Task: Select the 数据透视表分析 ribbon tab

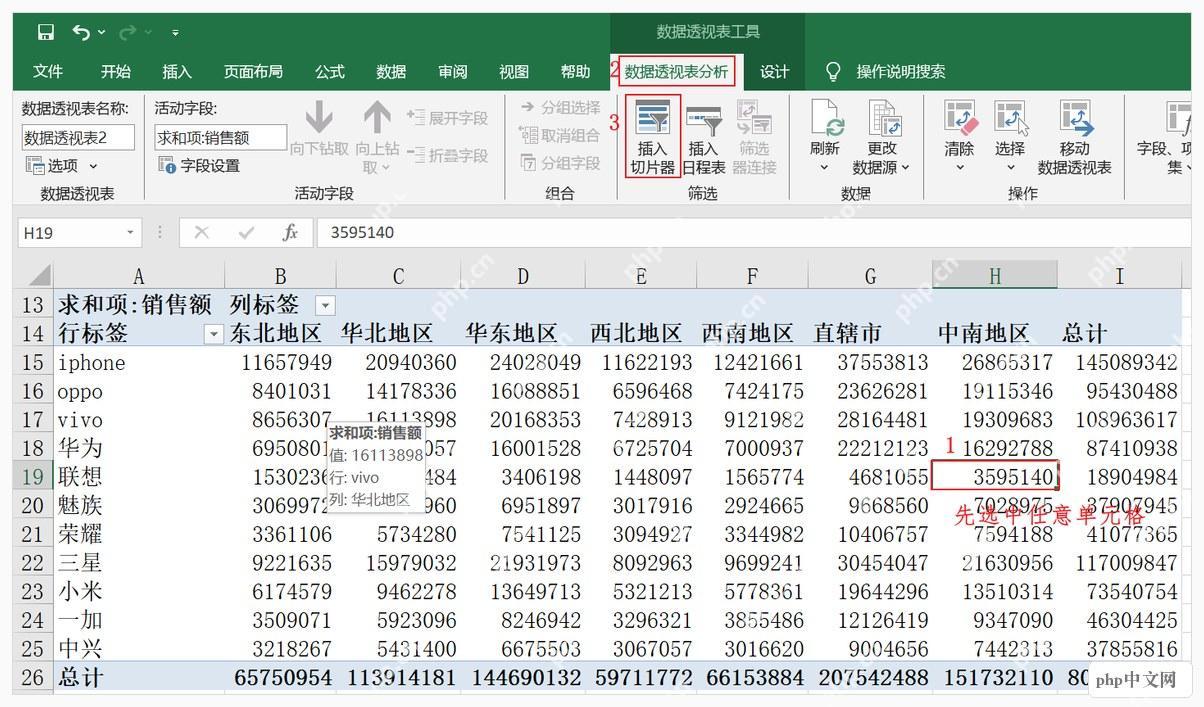Action: click(x=677, y=72)
